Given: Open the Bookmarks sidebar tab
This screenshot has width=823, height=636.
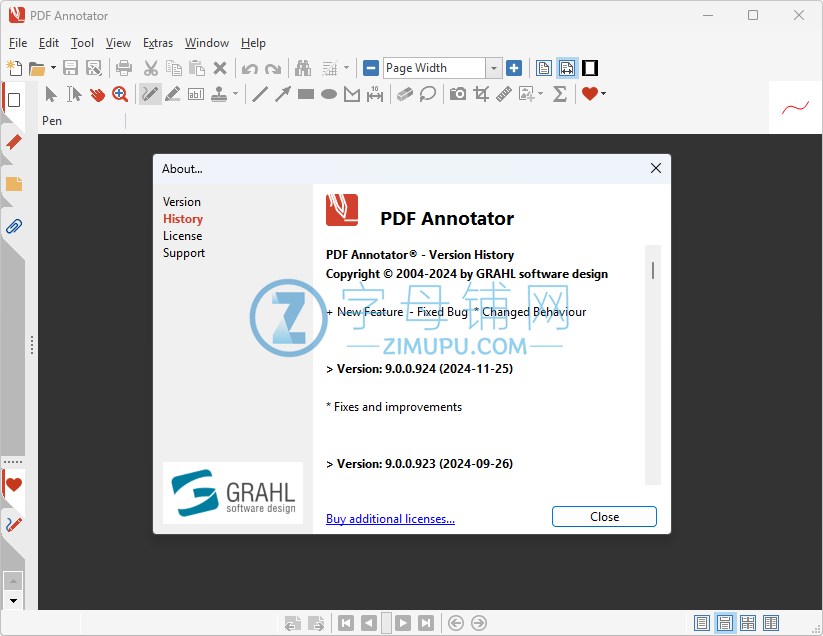Looking at the screenshot, I should pyautogui.click(x=14, y=142).
